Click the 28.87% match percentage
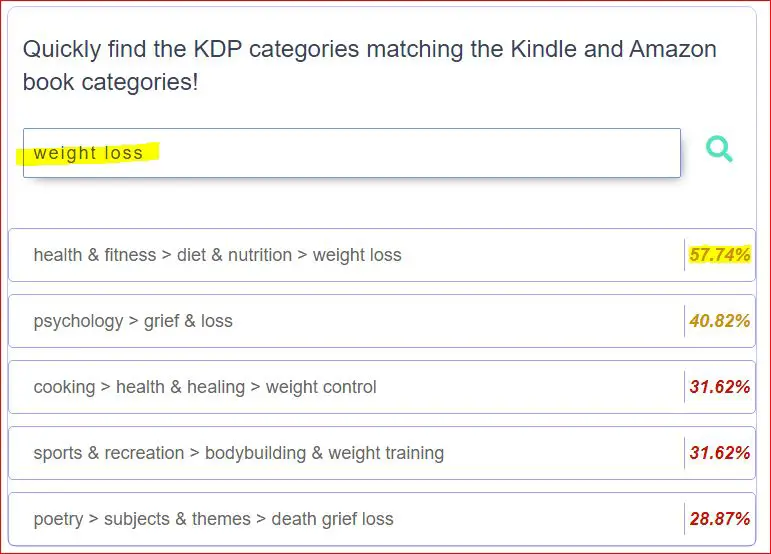771x554 pixels. (x=719, y=519)
